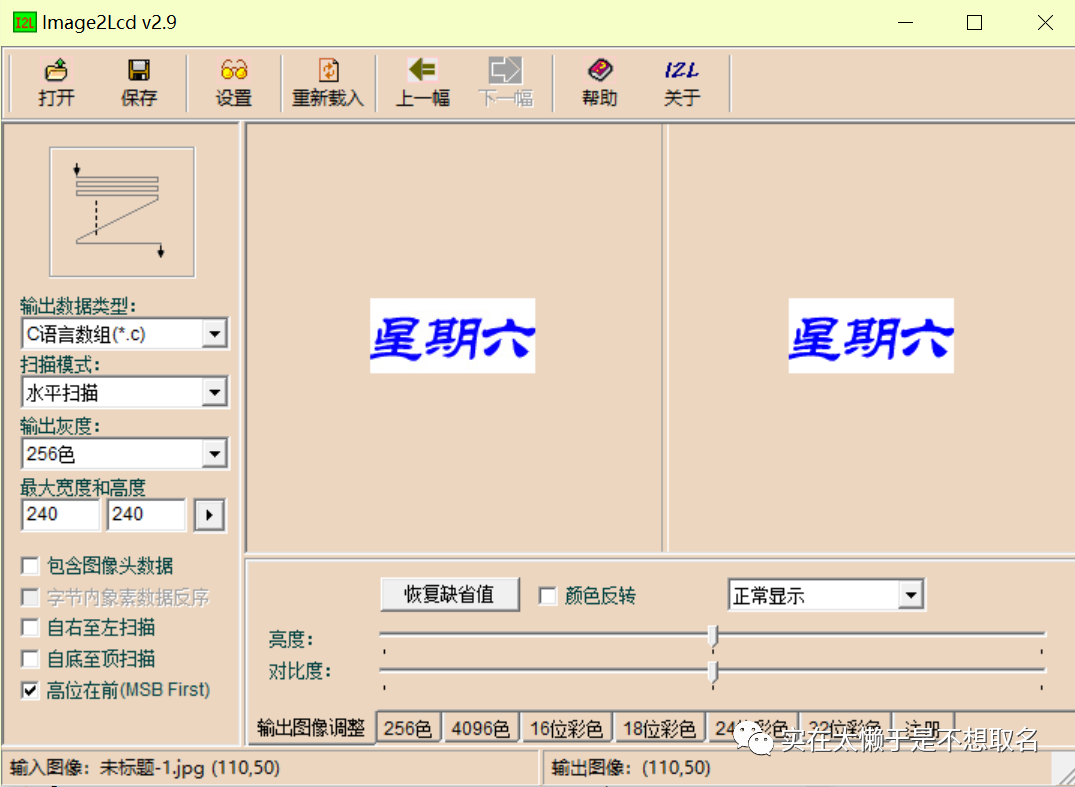Click the 打开 (Open) toolbar icon

[57, 71]
